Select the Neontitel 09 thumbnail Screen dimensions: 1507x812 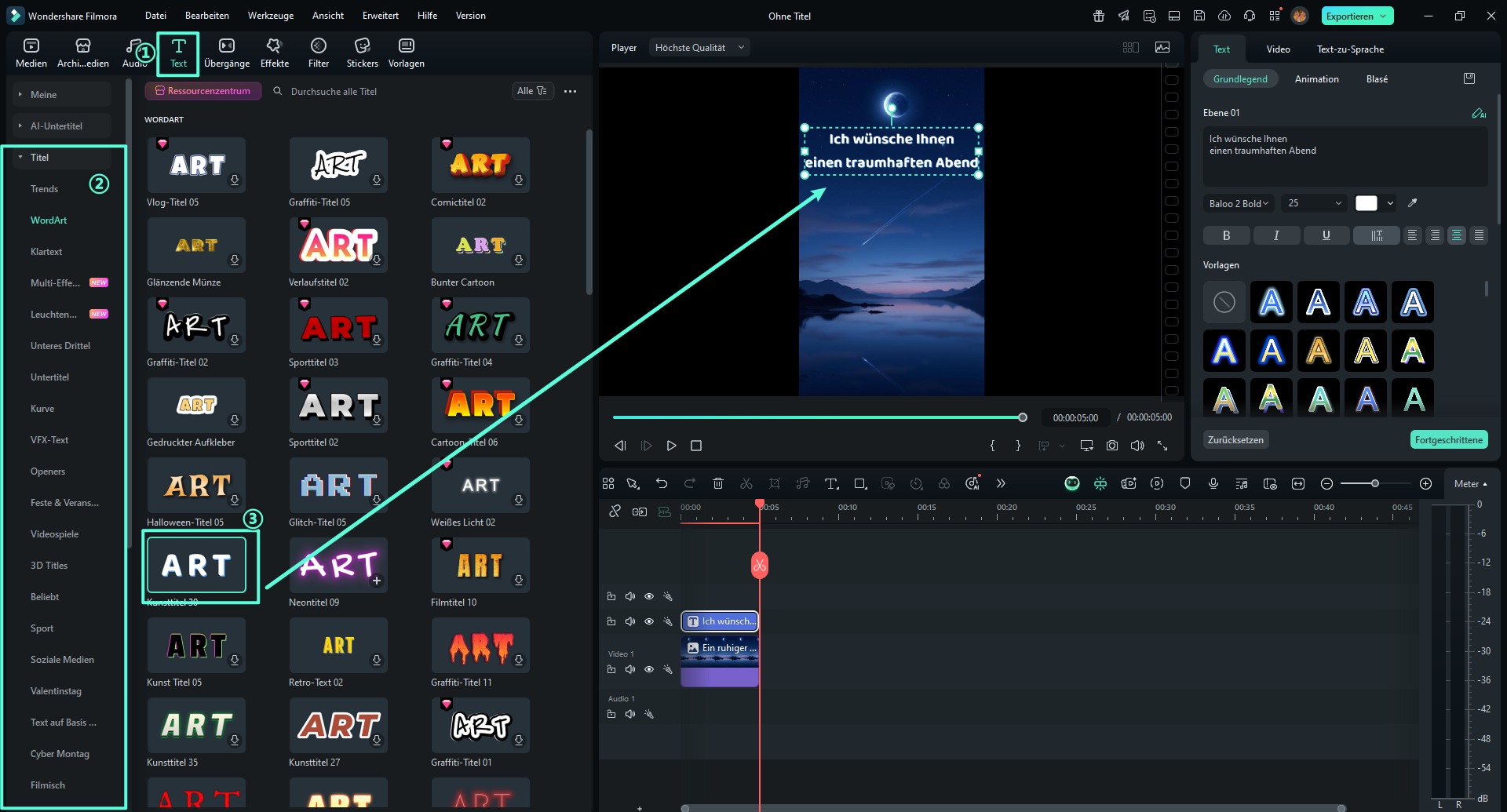tap(338, 565)
